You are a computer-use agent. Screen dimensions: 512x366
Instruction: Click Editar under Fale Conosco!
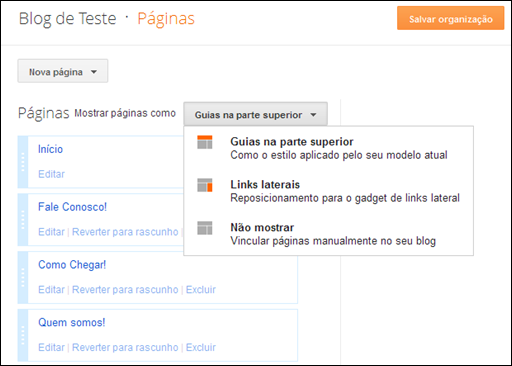pos(51,232)
